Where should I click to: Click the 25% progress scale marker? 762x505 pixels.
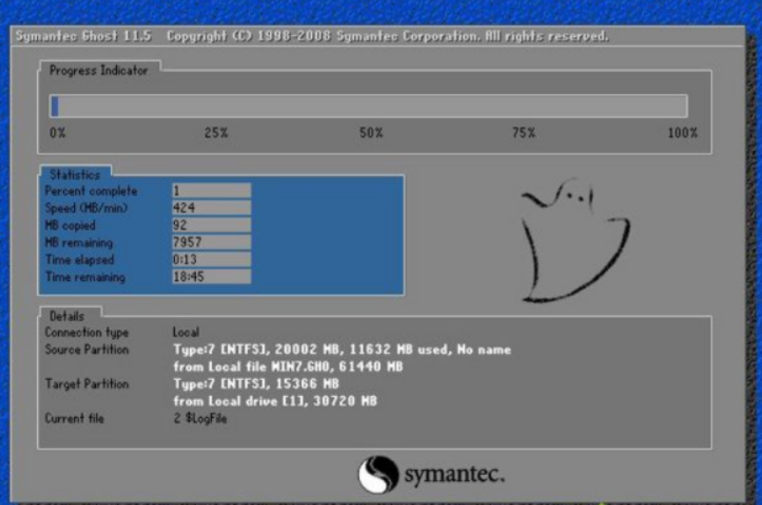216,133
